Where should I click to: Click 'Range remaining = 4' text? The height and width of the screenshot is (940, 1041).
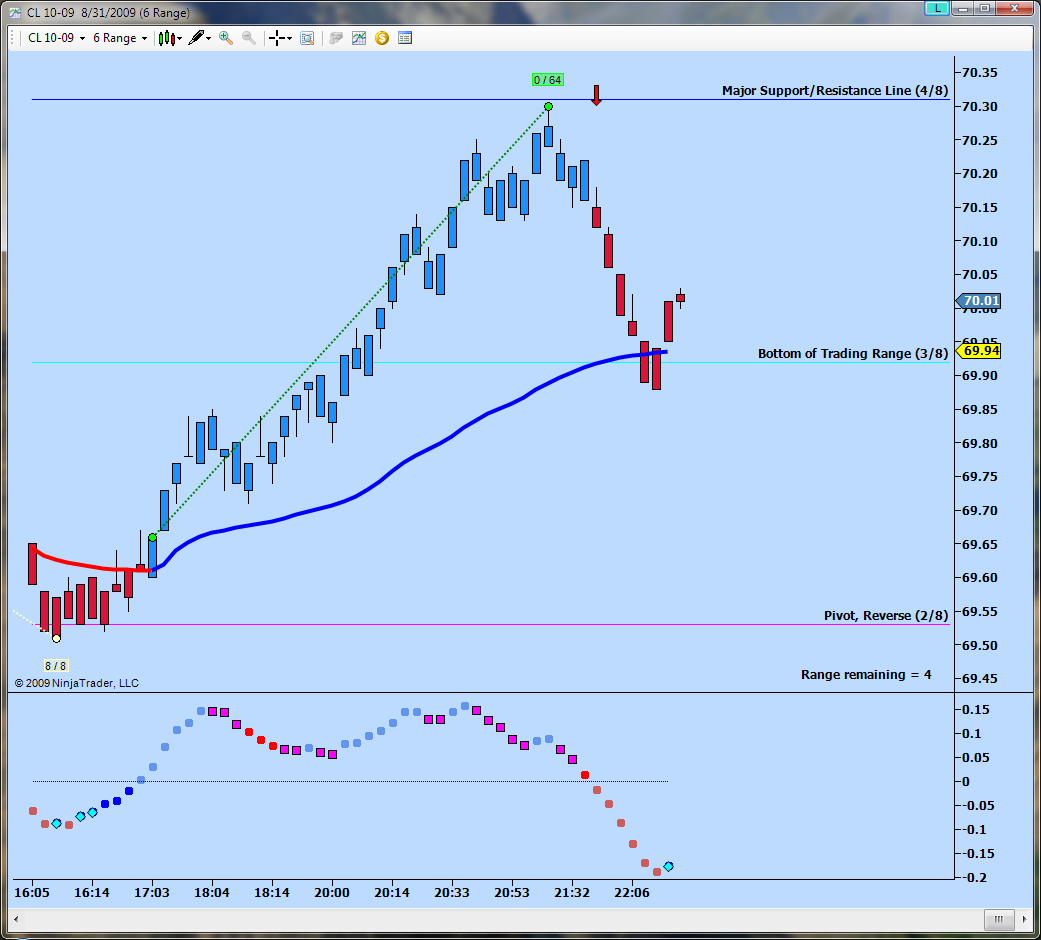(866, 675)
